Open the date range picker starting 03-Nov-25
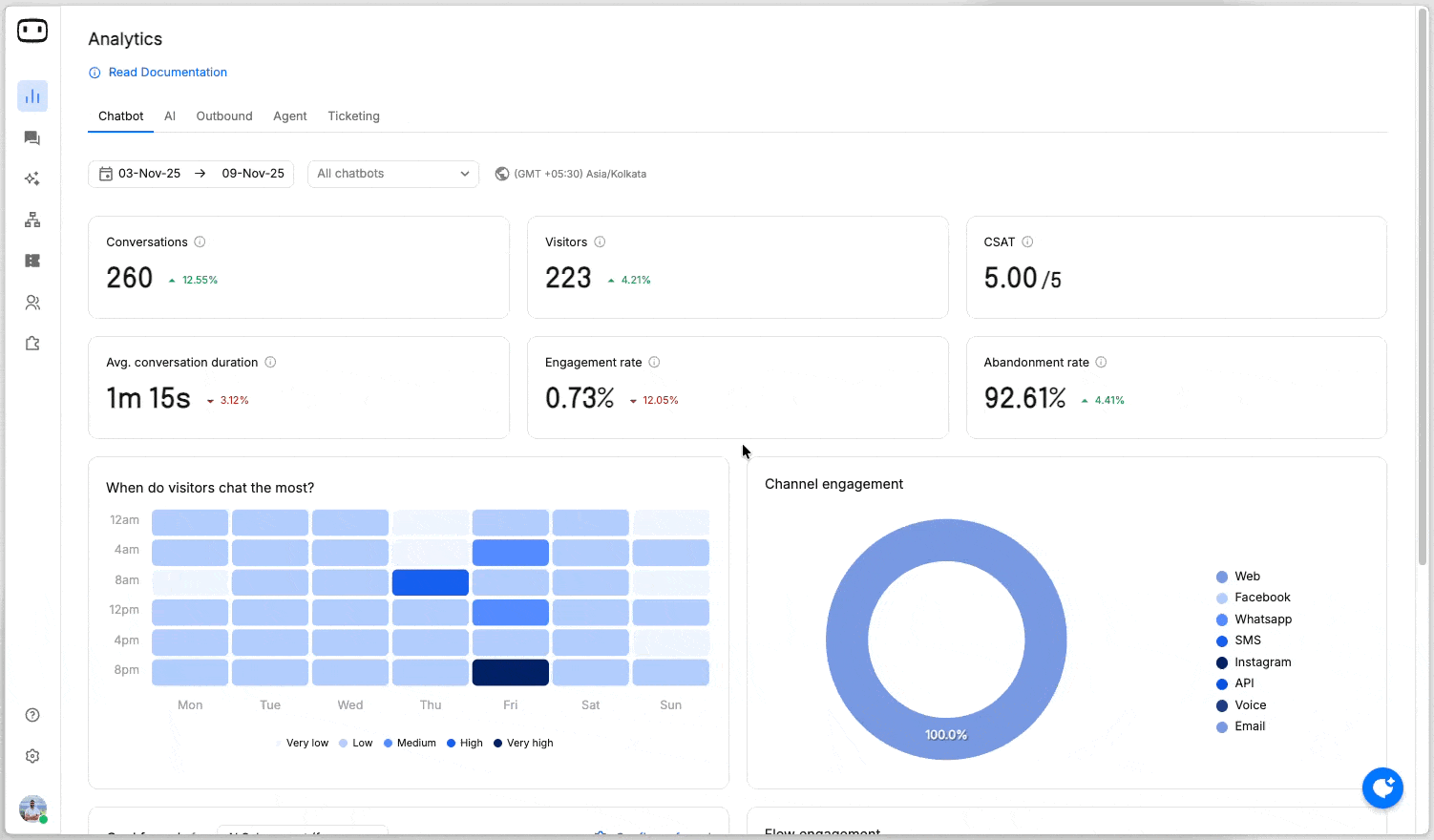 [x=191, y=174]
